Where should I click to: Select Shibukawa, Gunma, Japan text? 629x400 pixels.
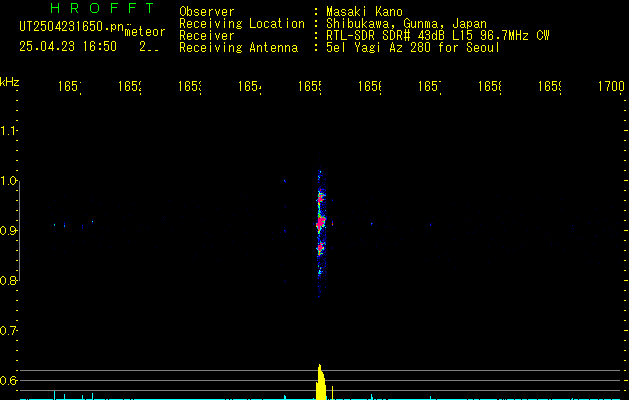coord(406,24)
